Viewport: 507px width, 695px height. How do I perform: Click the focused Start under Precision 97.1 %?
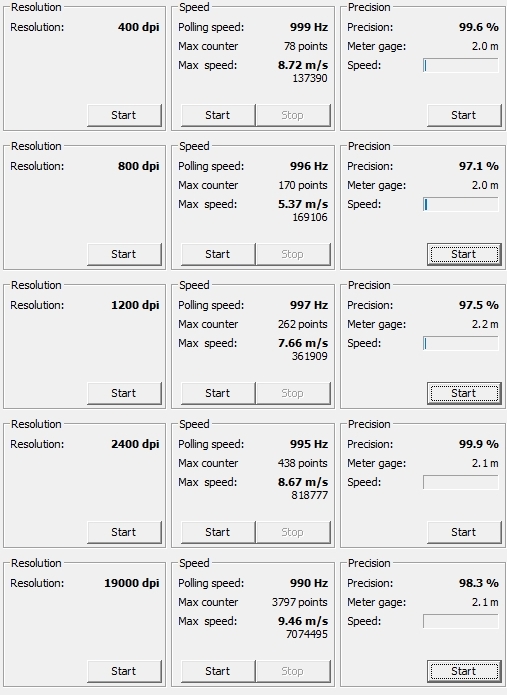[x=464, y=254]
